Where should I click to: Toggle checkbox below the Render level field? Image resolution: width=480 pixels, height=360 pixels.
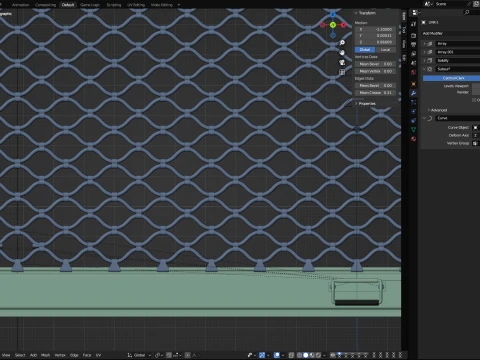pos(474,100)
